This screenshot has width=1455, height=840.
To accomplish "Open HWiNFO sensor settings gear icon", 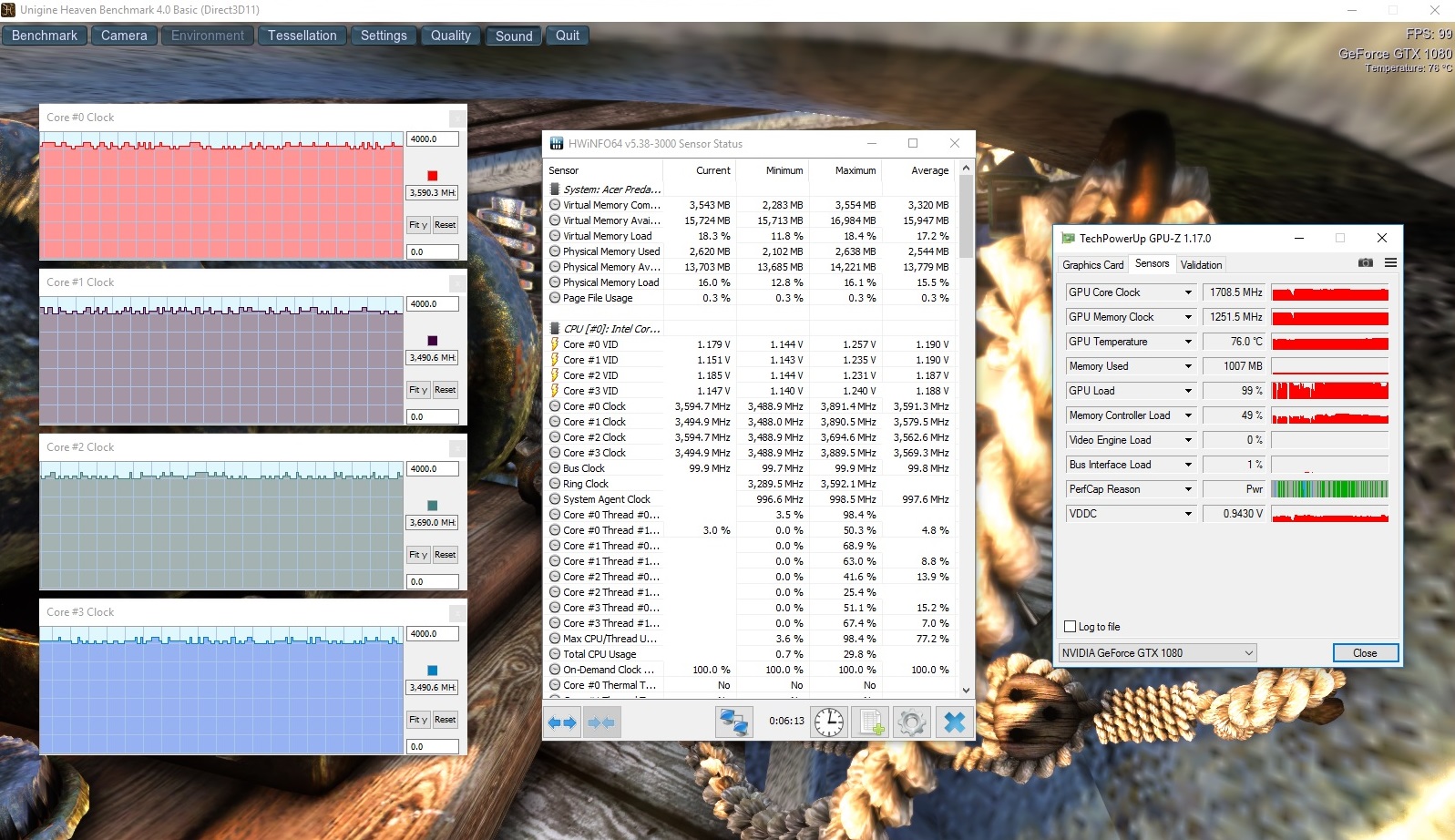I will pyautogui.click(x=911, y=722).
